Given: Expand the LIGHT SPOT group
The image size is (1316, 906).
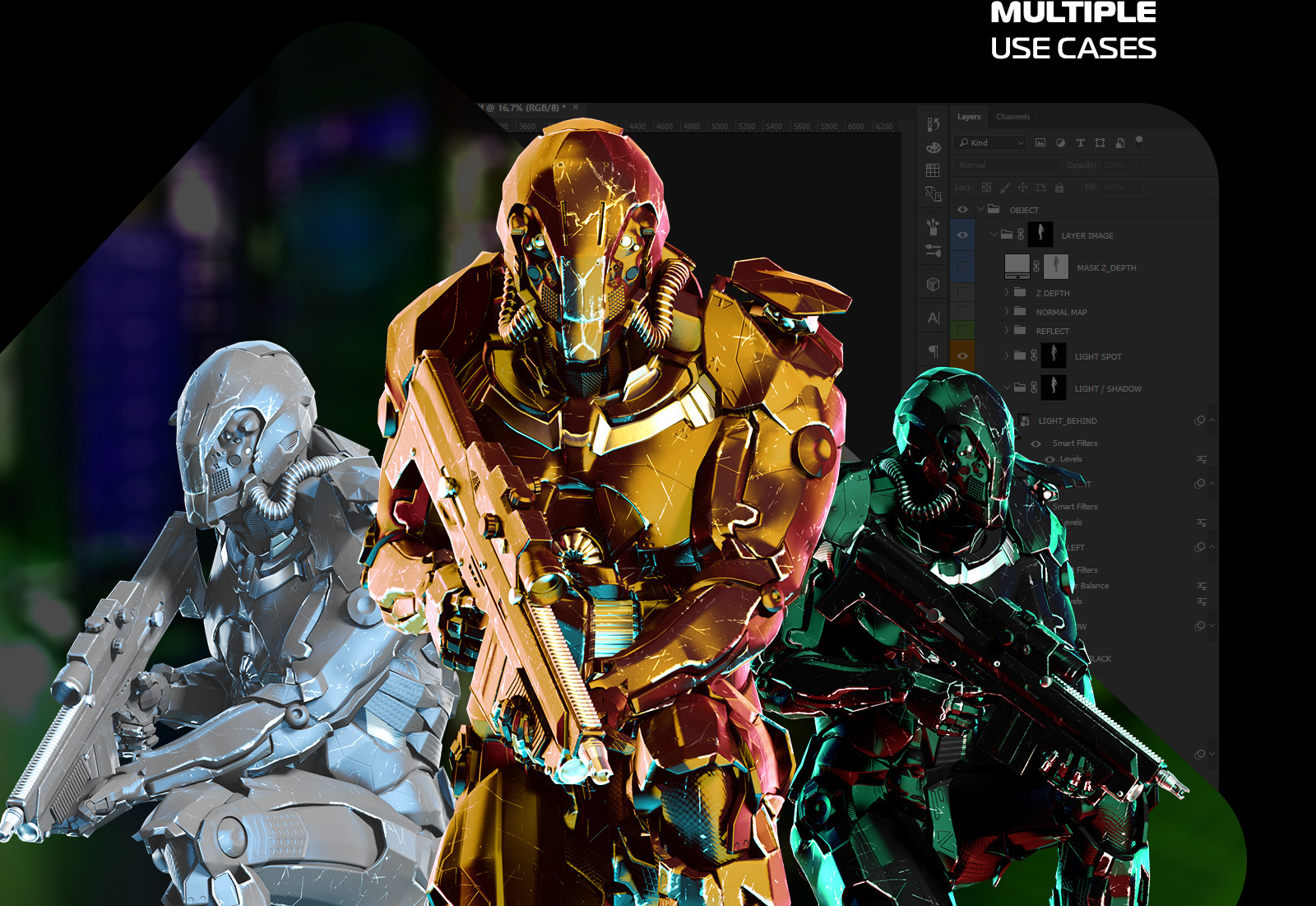Looking at the screenshot, I should [1006, 355].
